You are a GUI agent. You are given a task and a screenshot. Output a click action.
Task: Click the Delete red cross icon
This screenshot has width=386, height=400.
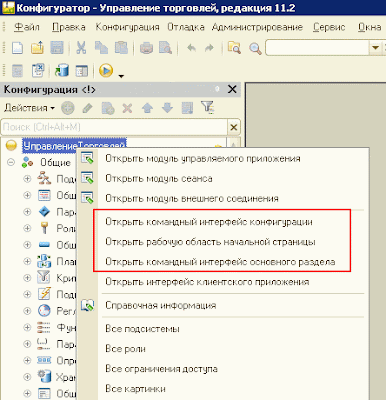(127, 108)
